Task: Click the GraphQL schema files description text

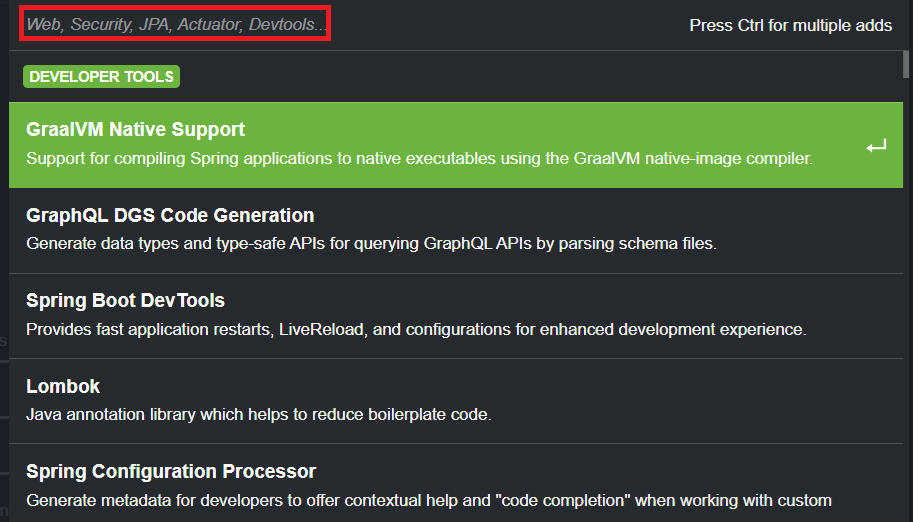Action: pos(371,243)
